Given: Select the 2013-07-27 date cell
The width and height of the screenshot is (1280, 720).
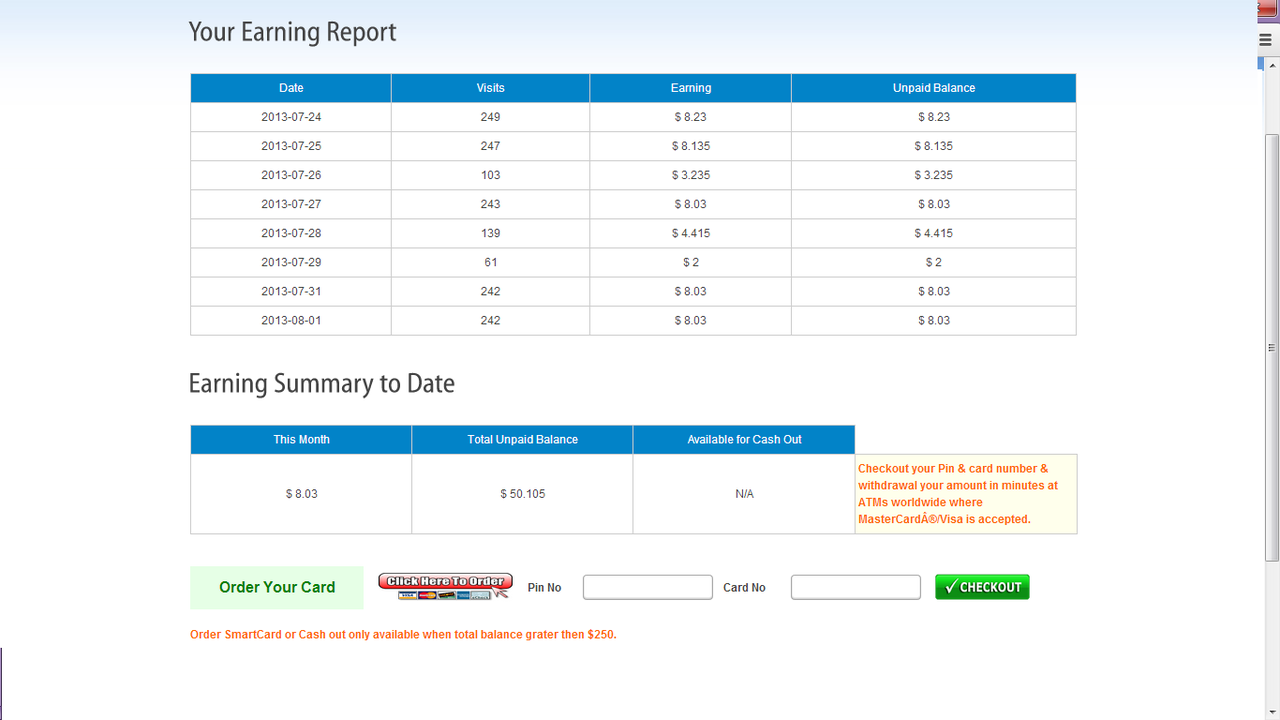Looking at the screenshot, I should [291, 204].
